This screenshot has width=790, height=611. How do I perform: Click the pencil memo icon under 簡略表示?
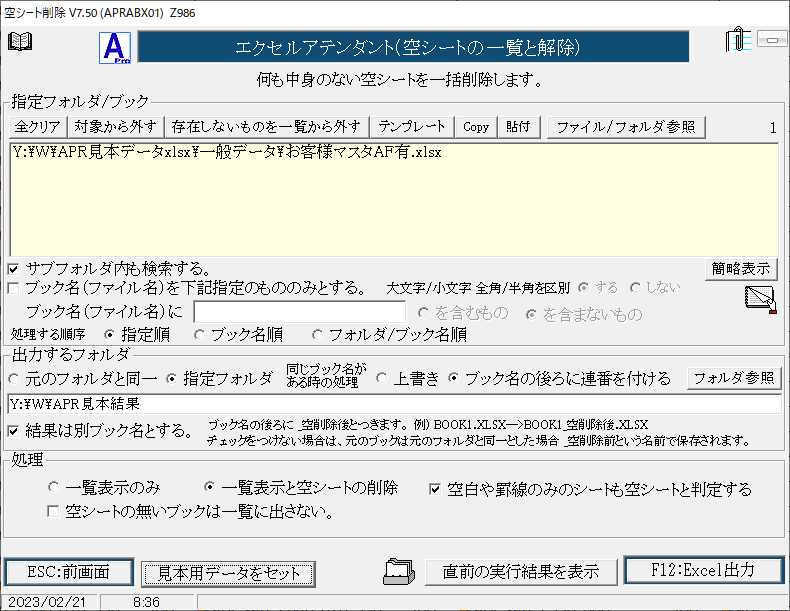coord(760,300)
